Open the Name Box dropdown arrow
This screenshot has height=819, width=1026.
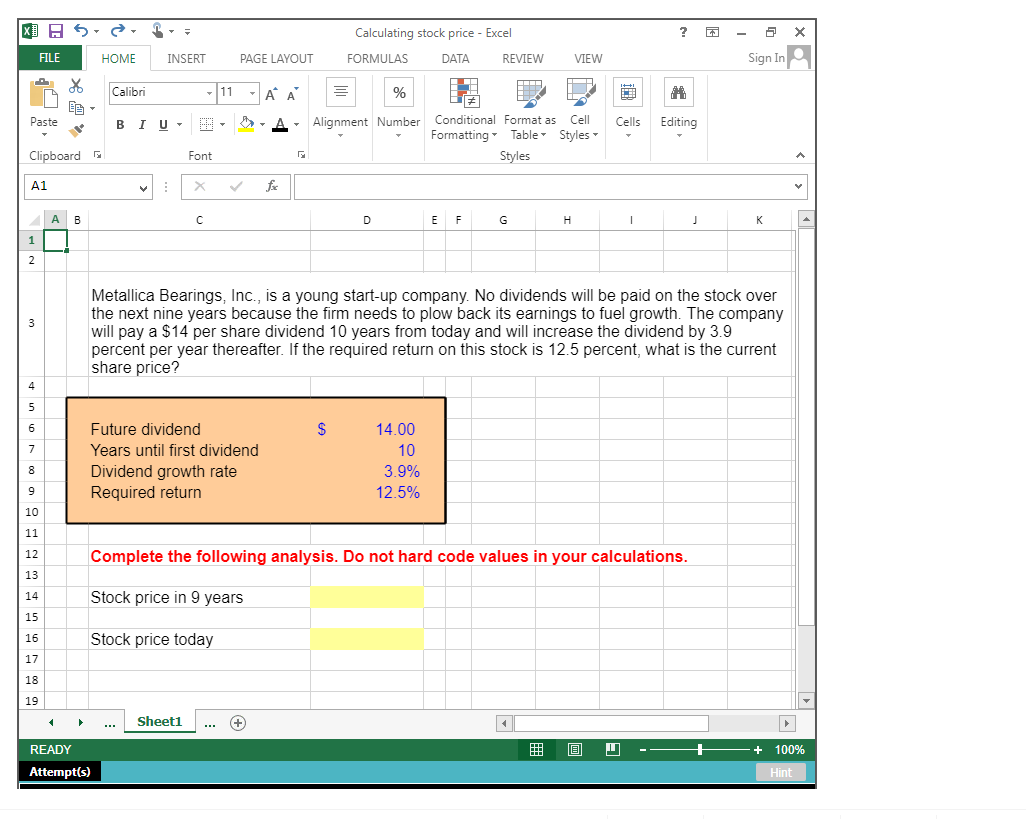(142, 186)
